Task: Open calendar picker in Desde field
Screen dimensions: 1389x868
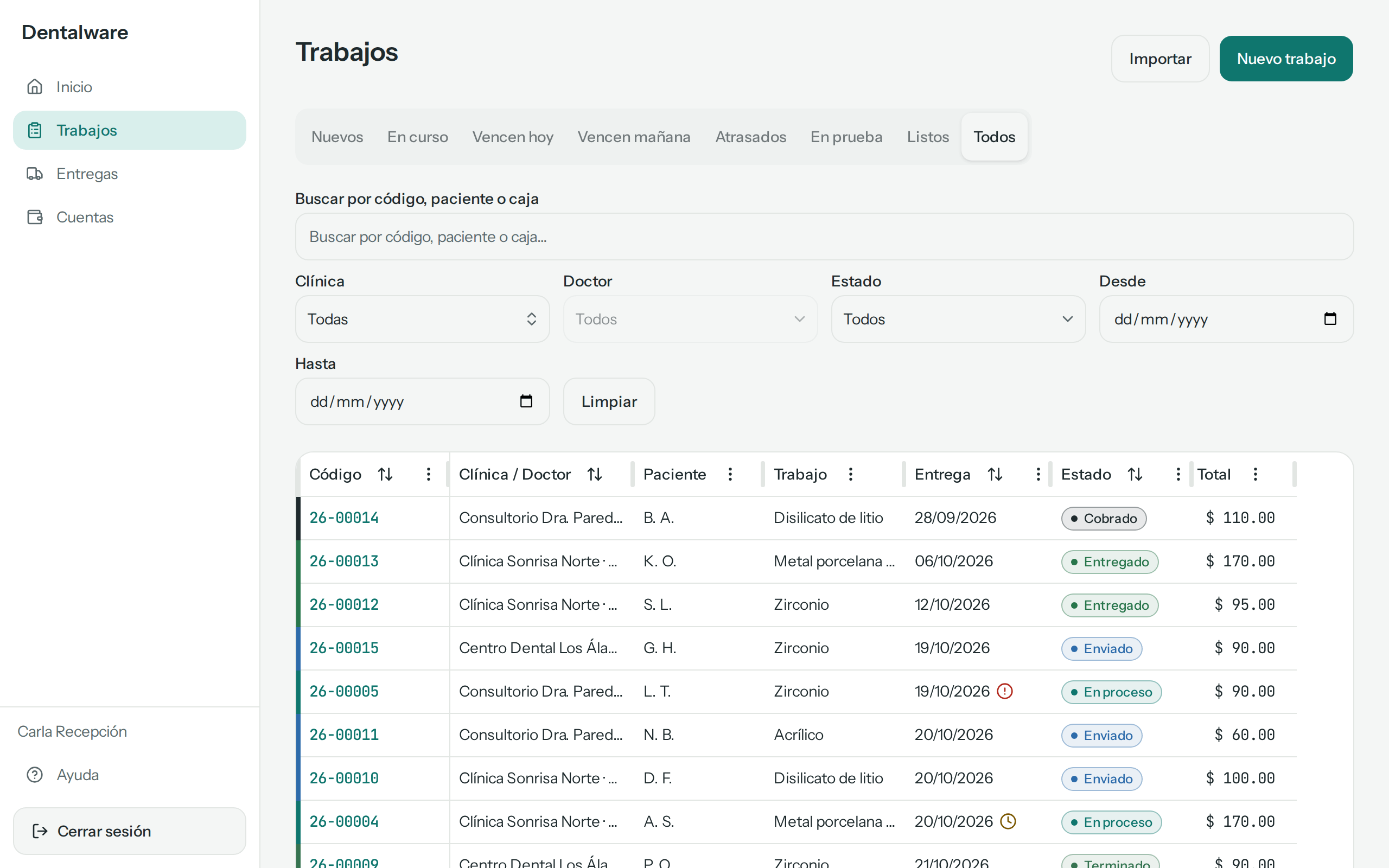Action: pyautogui.click(x=1330, y=318)
